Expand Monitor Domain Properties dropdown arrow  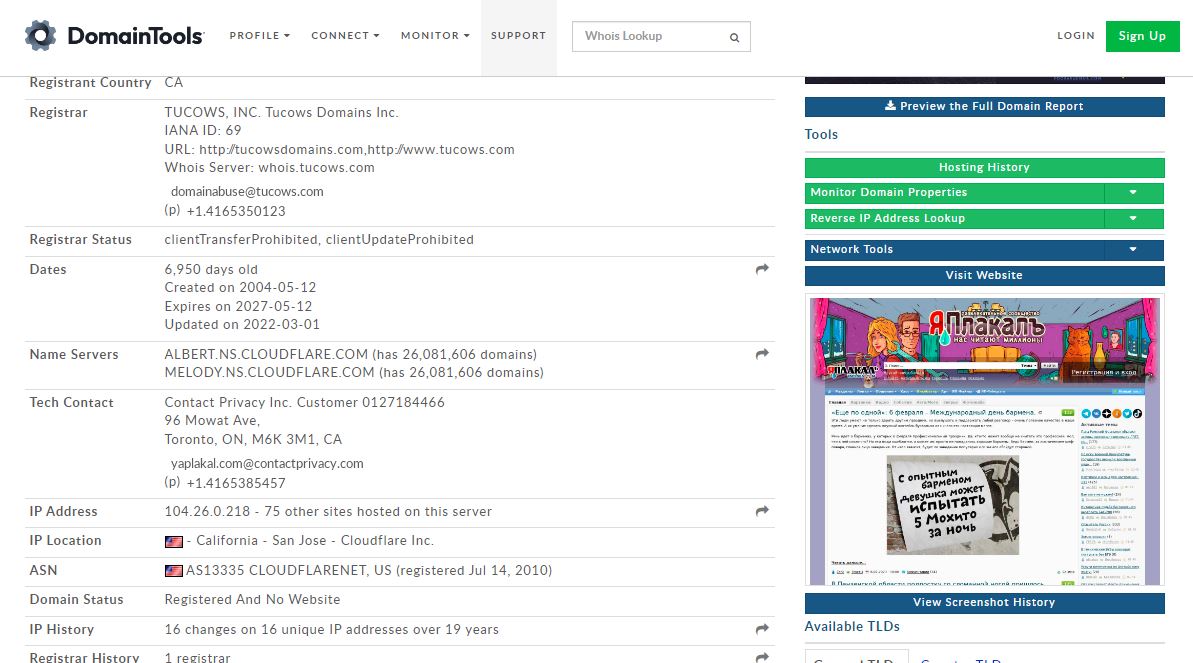coord(1133,193)
